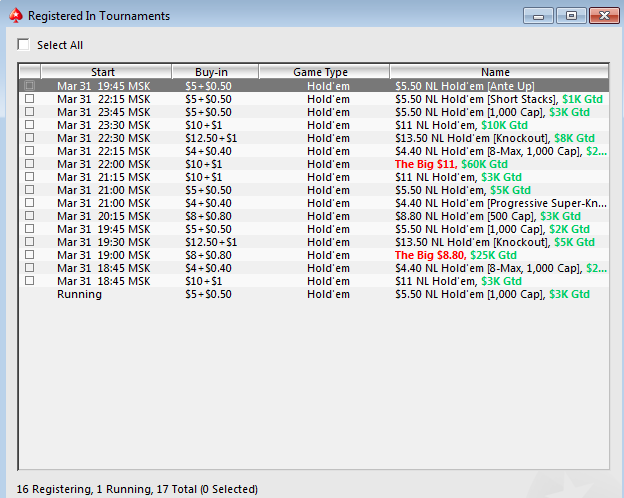Tick the checkbox for the Progressive Super-Kn... row

click(x=29, y=203)
